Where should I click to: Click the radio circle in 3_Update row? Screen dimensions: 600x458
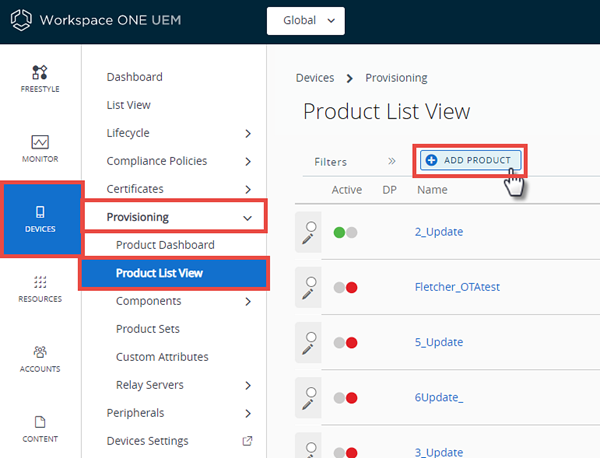[x=311, y=447]
